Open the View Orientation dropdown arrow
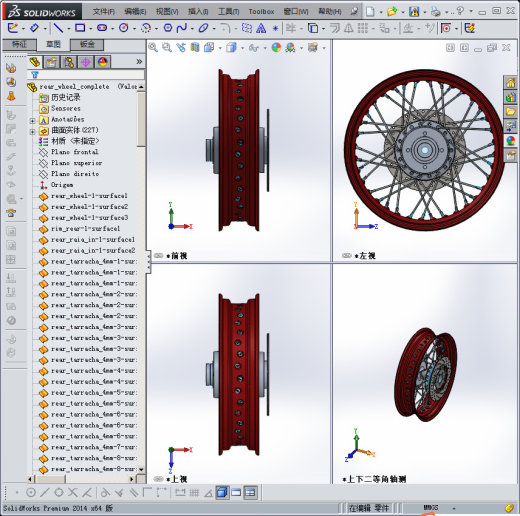 point(220,48)
